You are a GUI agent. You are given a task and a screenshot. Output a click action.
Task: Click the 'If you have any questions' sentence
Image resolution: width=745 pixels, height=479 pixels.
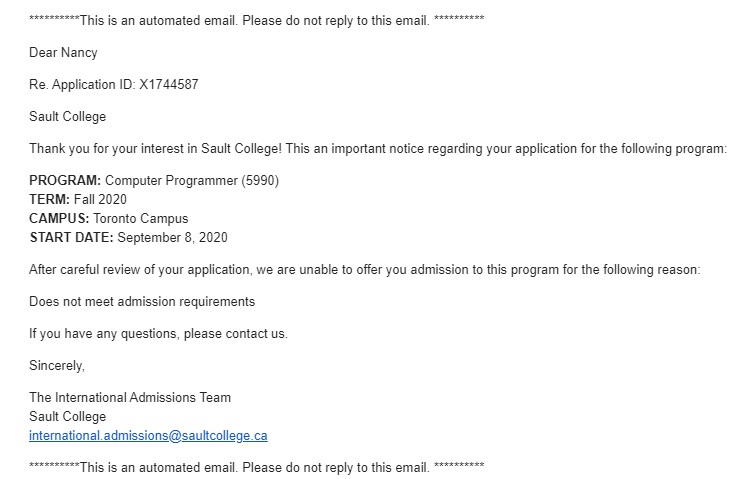[158, 334]
